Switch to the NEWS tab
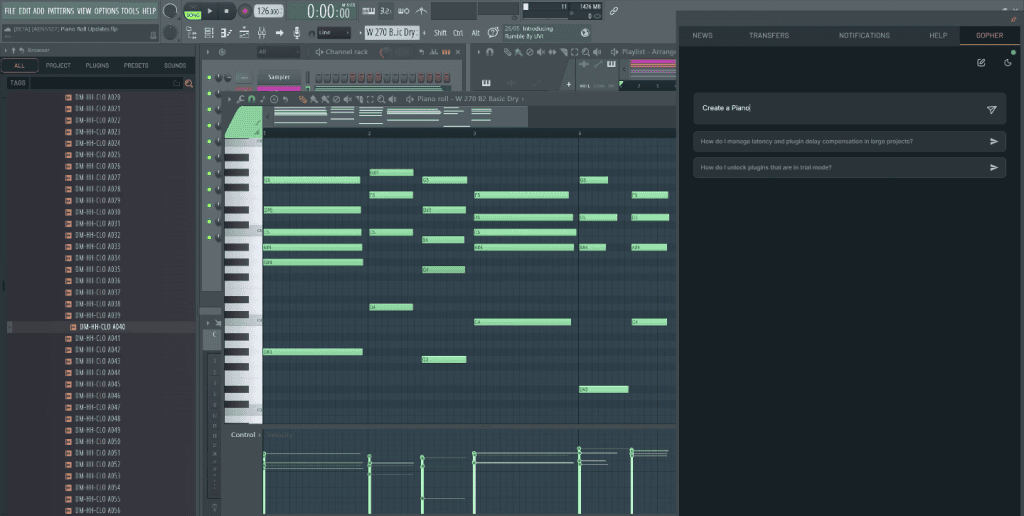 pos(702,35)
